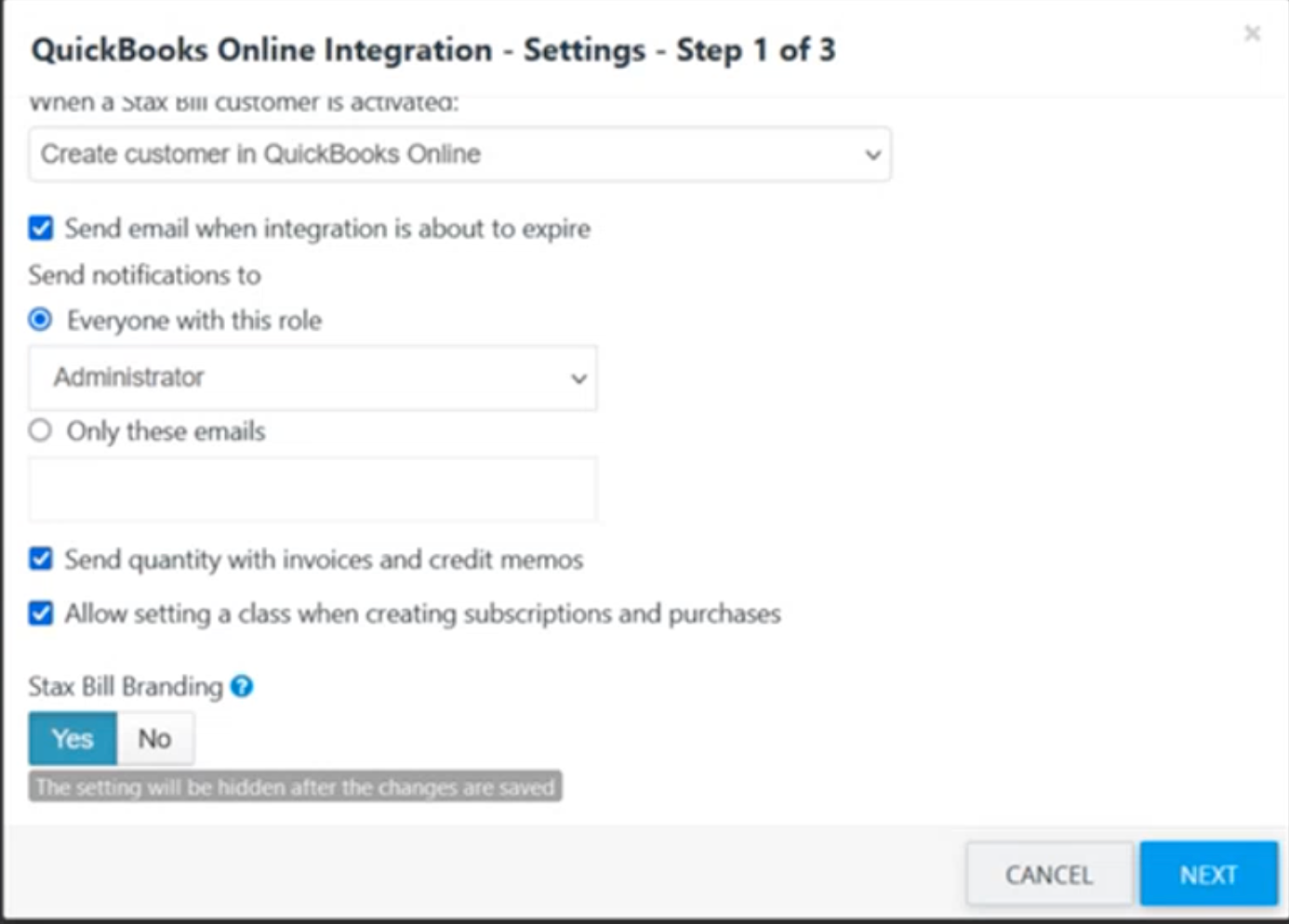Viewport: 1289px width, 924px height.
Task: Open Create customer in QuickBooks Online dropdown
Action: (x=459, y=154)
